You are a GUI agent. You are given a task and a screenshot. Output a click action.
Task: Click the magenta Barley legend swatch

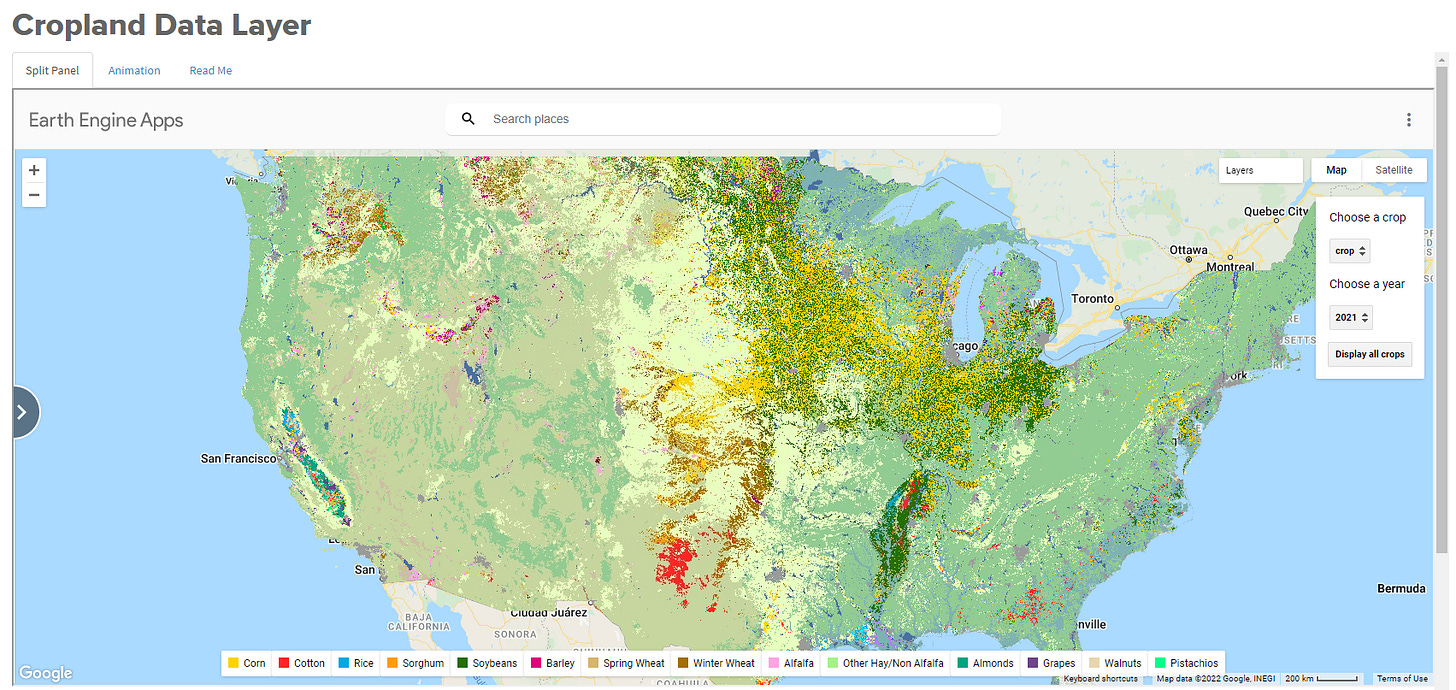point(536,663)
